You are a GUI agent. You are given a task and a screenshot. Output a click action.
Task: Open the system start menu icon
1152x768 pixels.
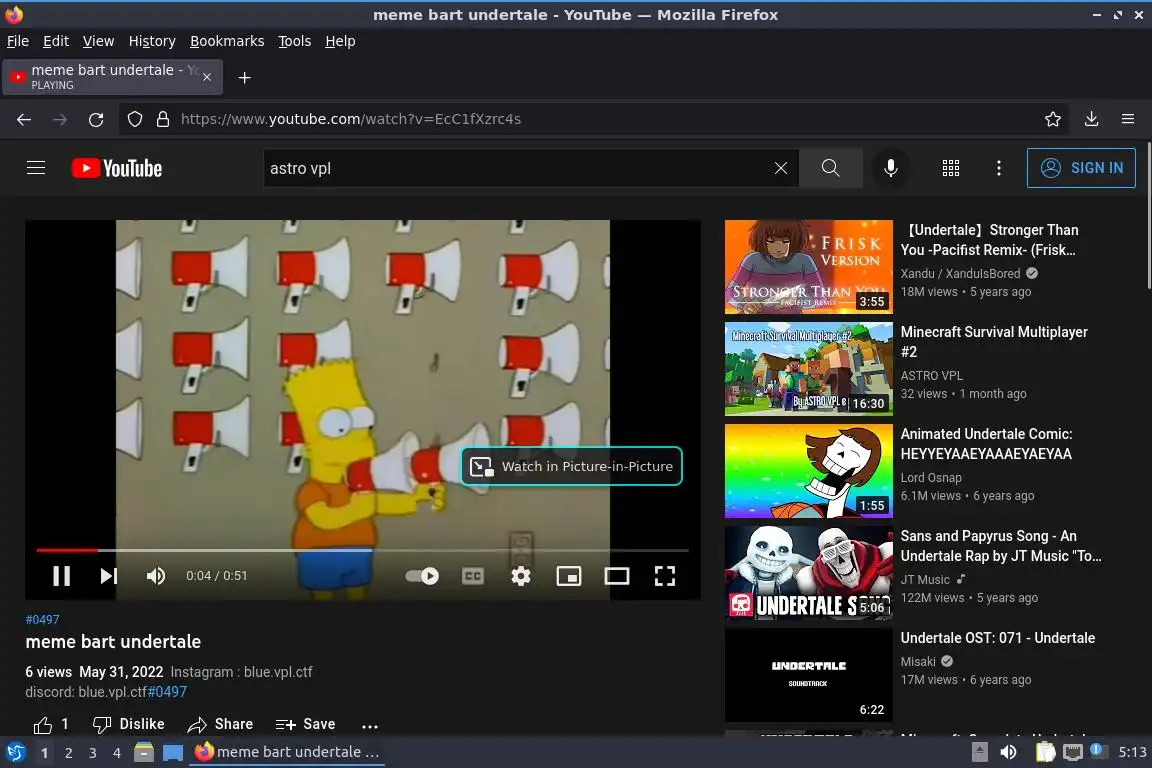15,753
